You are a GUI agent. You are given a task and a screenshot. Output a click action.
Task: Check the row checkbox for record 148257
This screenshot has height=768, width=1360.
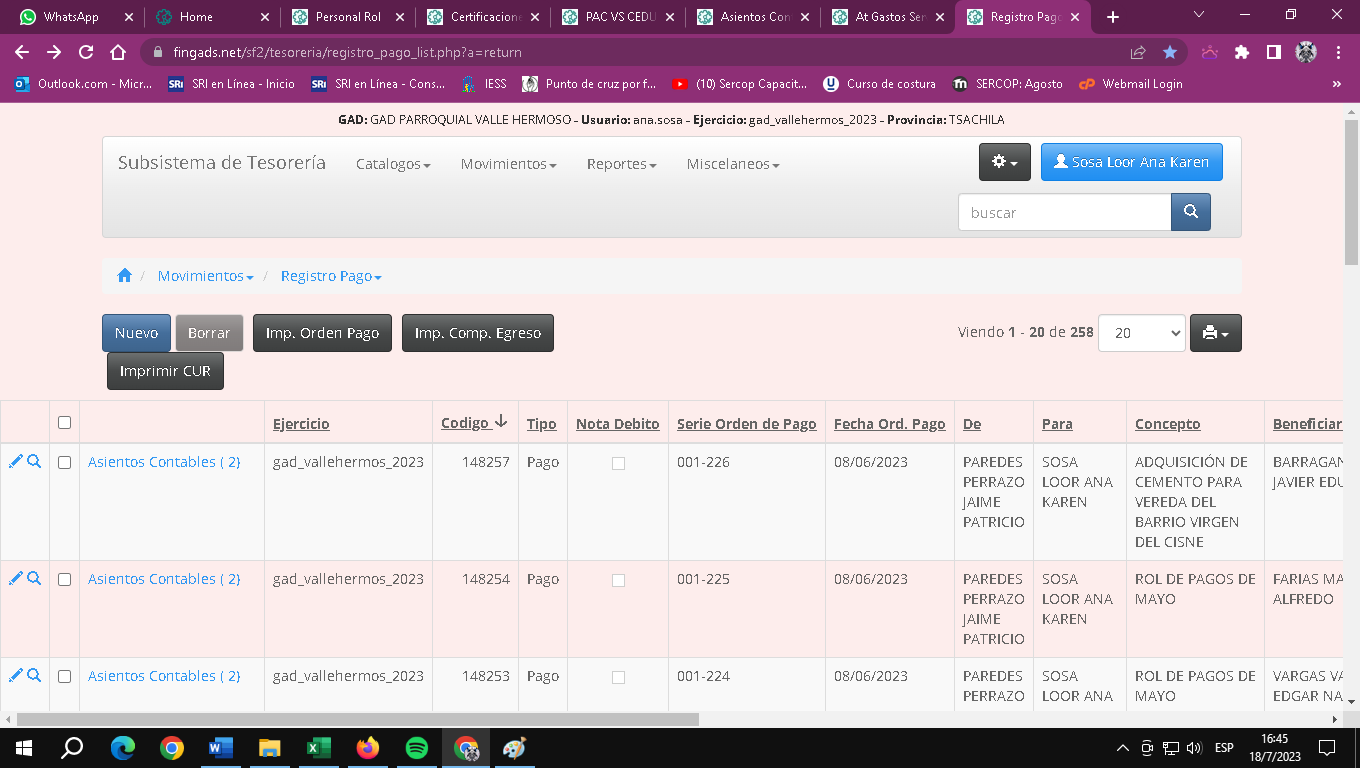coord(65,463)
